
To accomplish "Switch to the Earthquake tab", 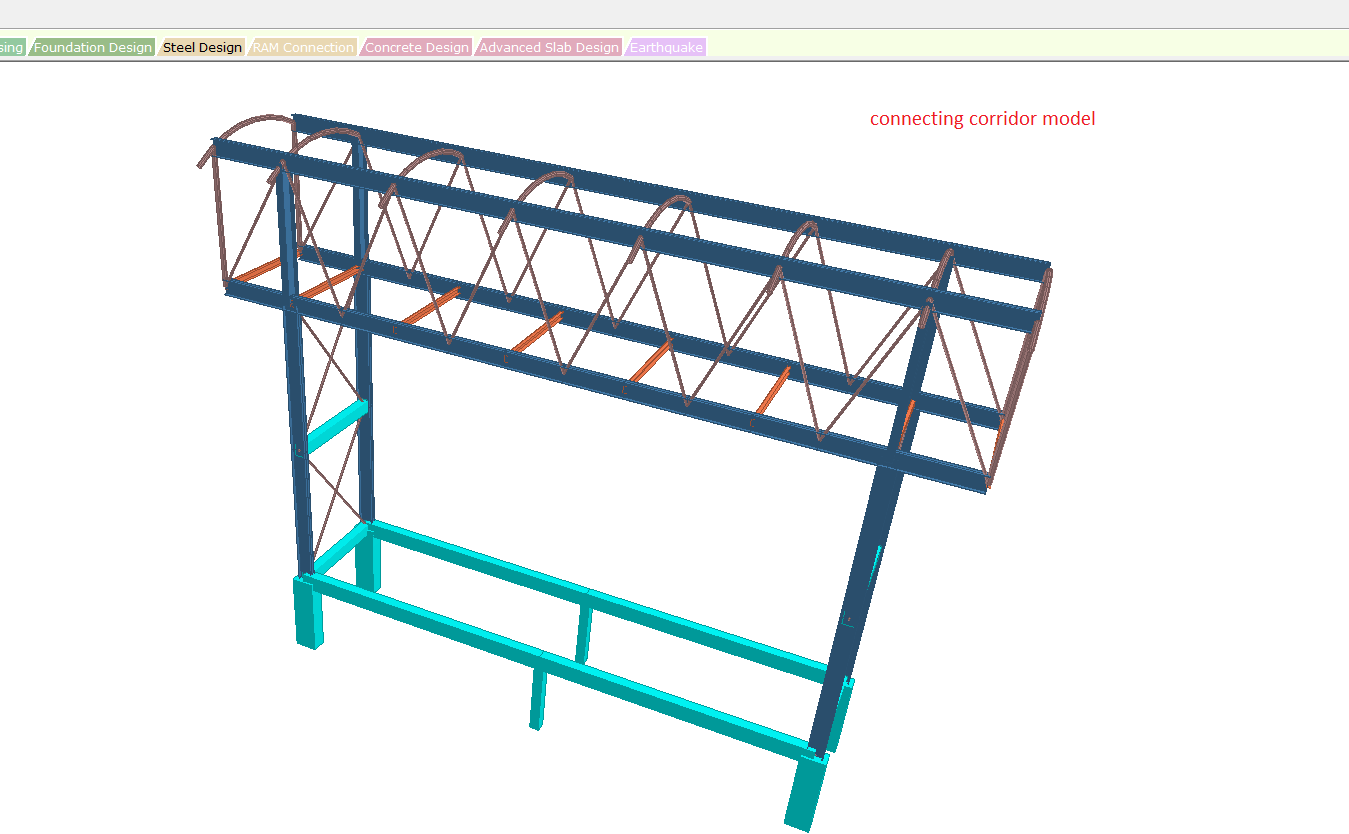I will (x=666, y=47).
